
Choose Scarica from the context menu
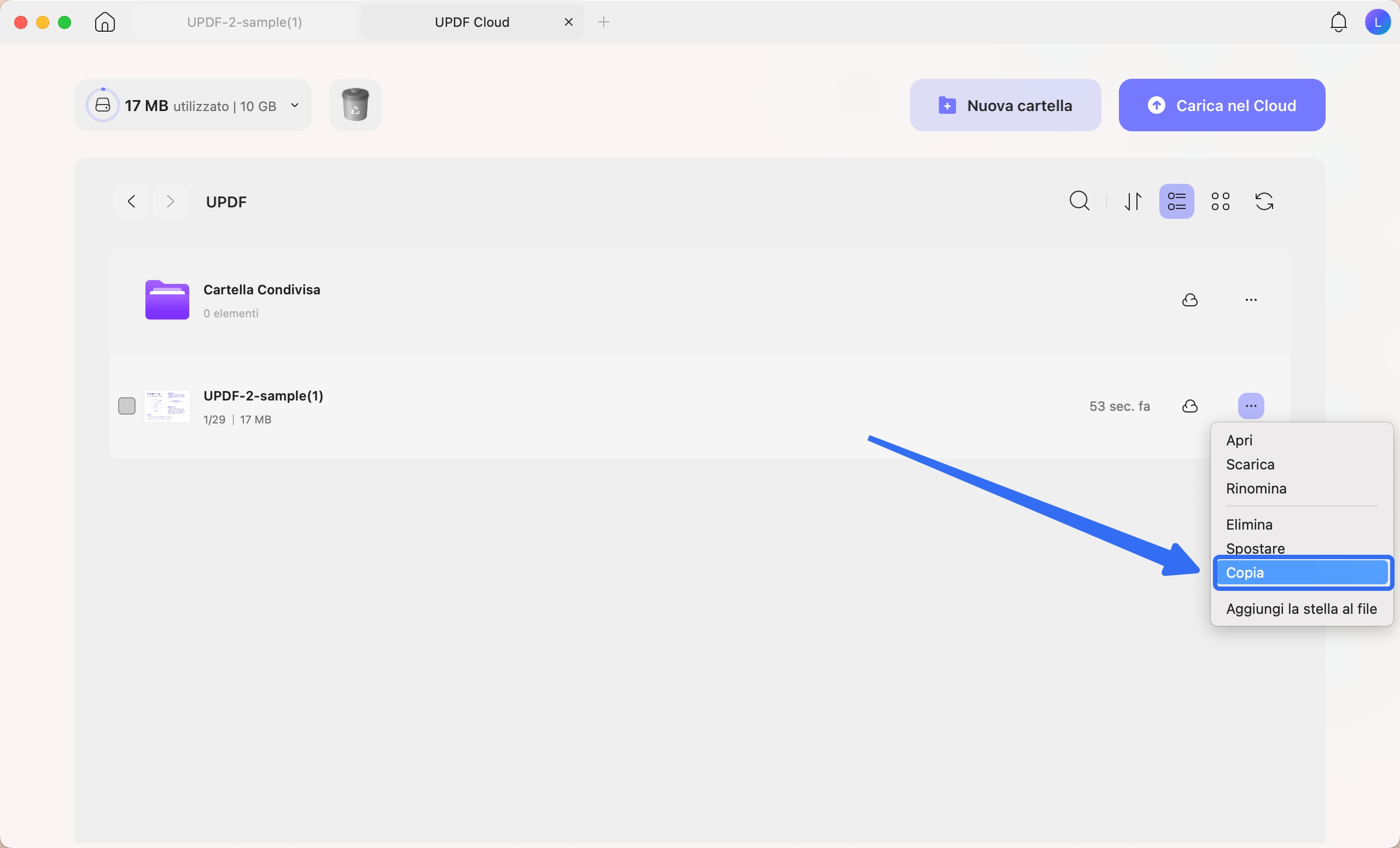[1302, 464]
